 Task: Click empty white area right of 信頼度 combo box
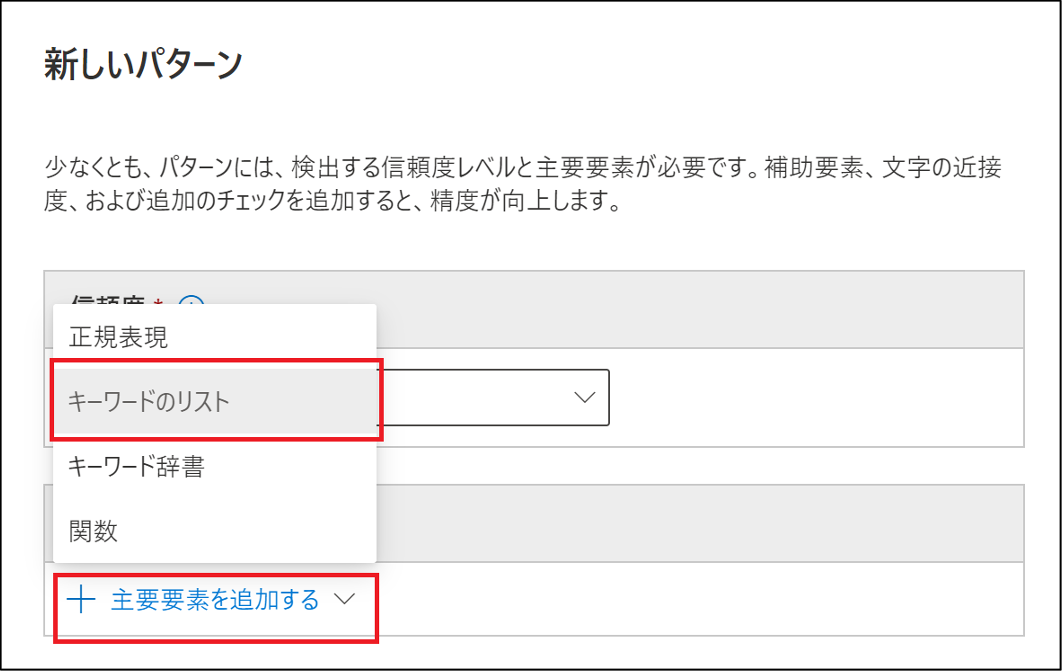(x=814, y=398)
